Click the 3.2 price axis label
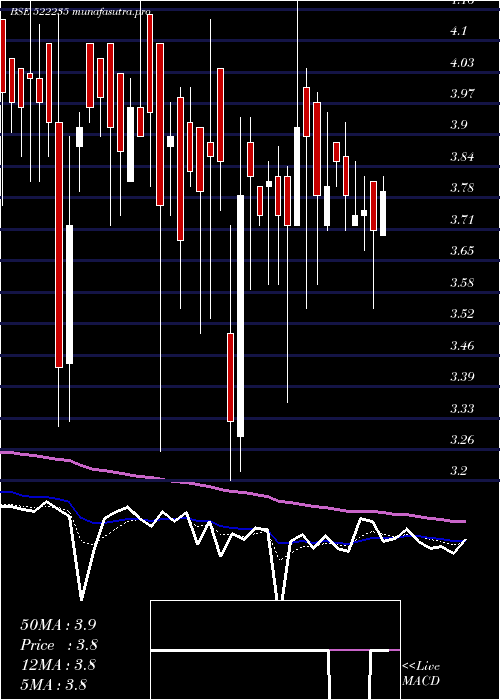 458,471
